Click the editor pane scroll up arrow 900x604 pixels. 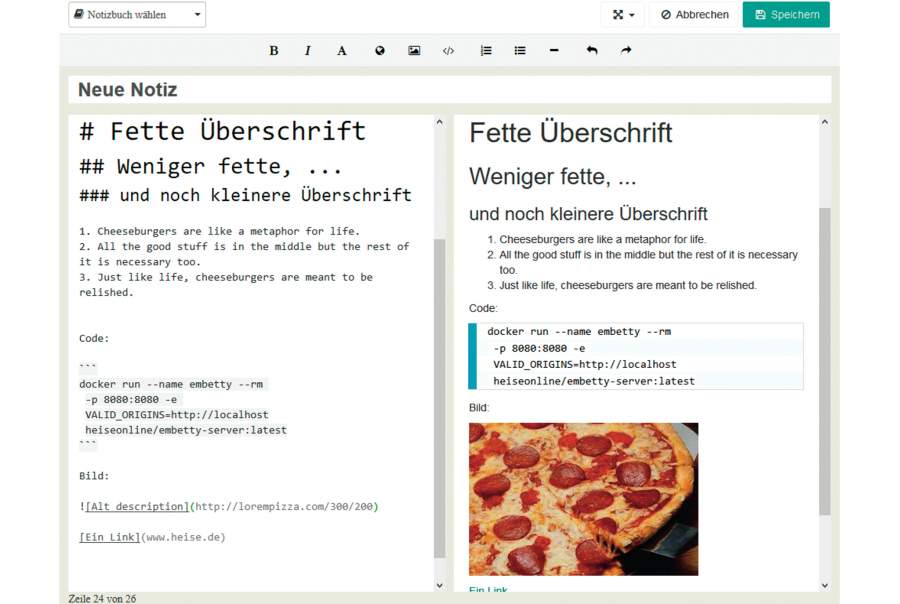(x=440, y=122)
